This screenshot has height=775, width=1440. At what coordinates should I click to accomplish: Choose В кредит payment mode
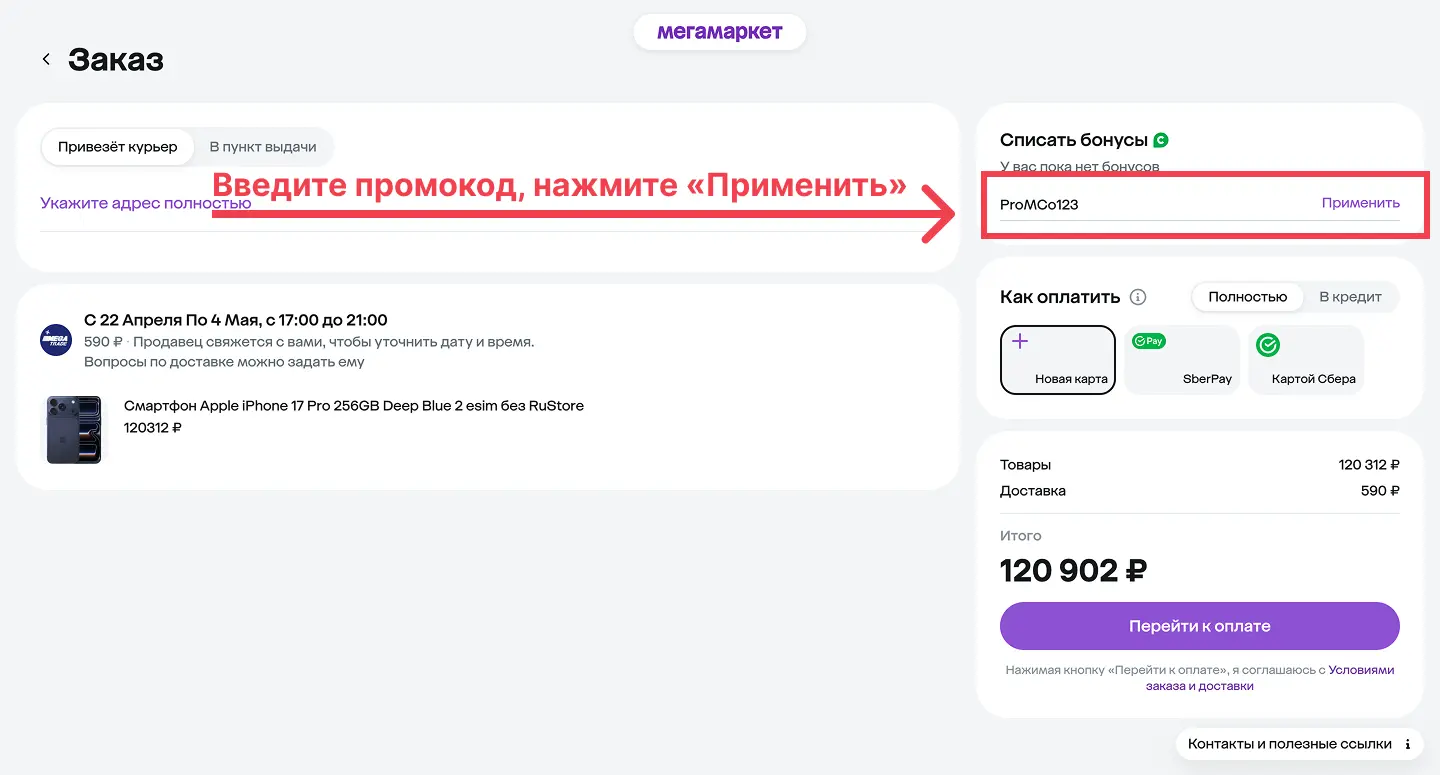[1350, 297]
